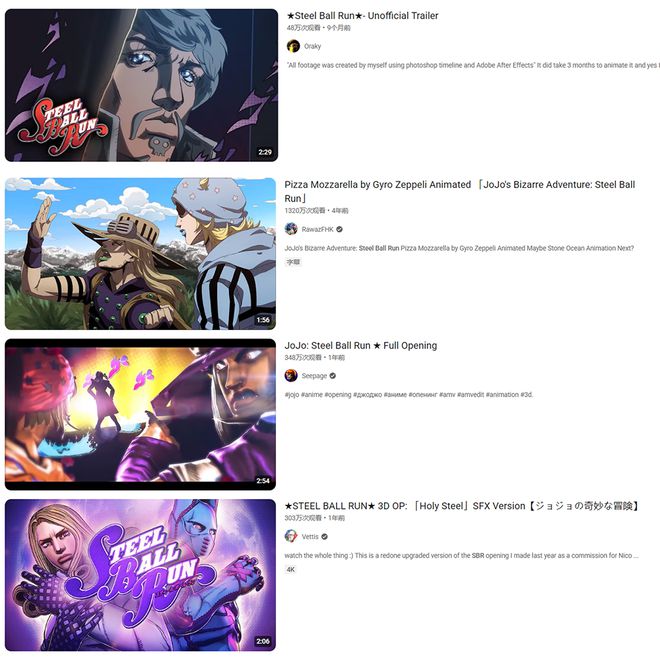660x660 pixels.
Task: Click verified badge next to Vettis
Action: click(325, 537)
